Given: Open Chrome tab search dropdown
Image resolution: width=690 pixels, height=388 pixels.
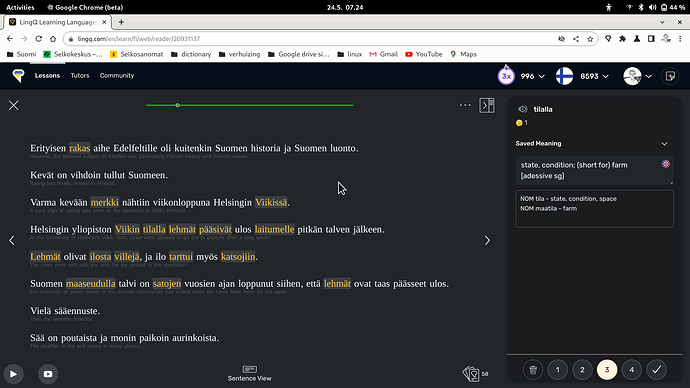Looking at the screenshot, I should pyautogui.click(x=662, y=22).
